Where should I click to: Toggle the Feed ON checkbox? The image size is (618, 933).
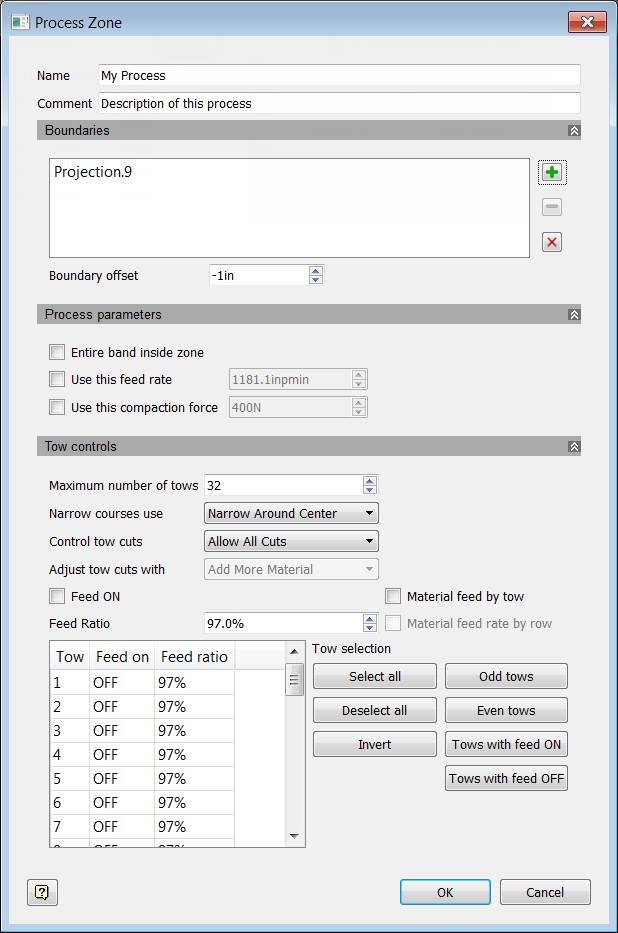[57, 597]
